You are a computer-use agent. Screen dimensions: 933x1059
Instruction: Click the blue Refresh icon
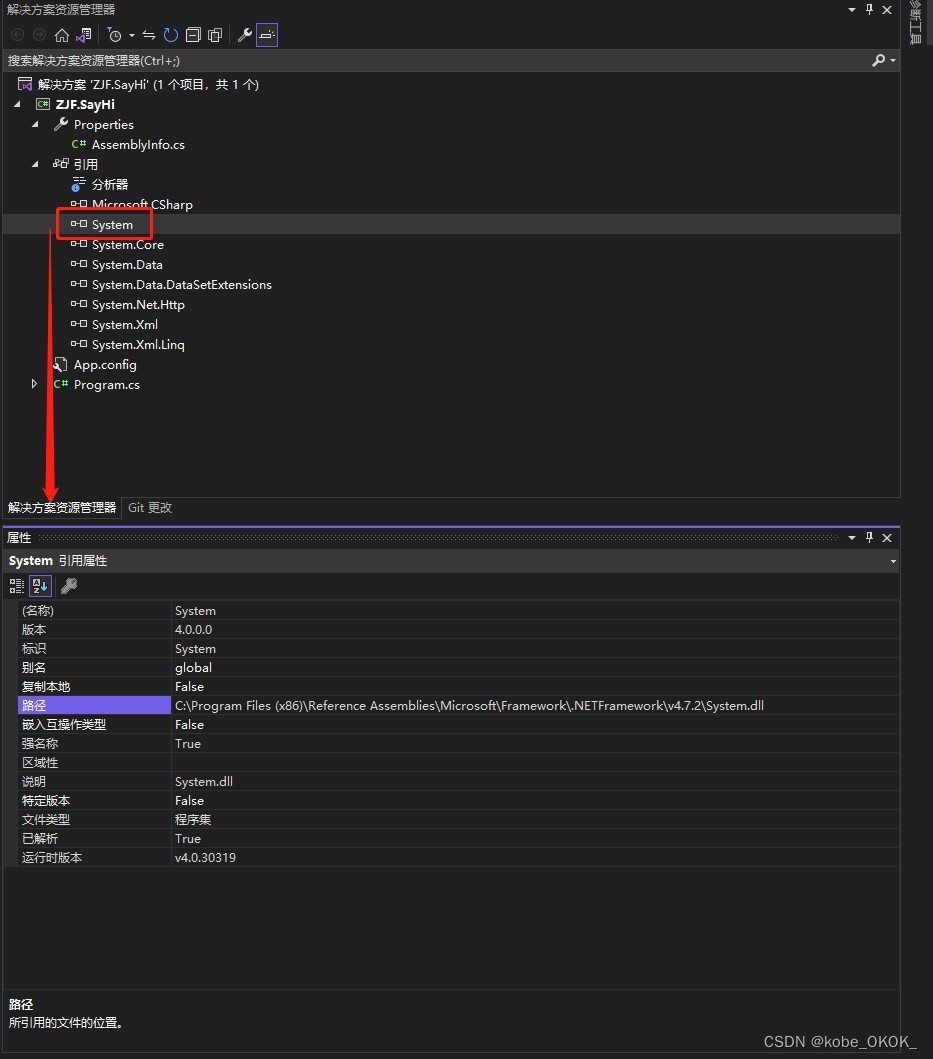(x=171, y=35)
